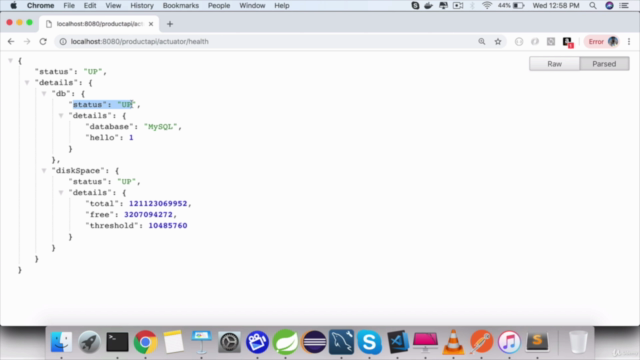Viewport: 640px width, 360px height.
Task: Close the localhost:8080 tab
Action: tap(151, 24)
